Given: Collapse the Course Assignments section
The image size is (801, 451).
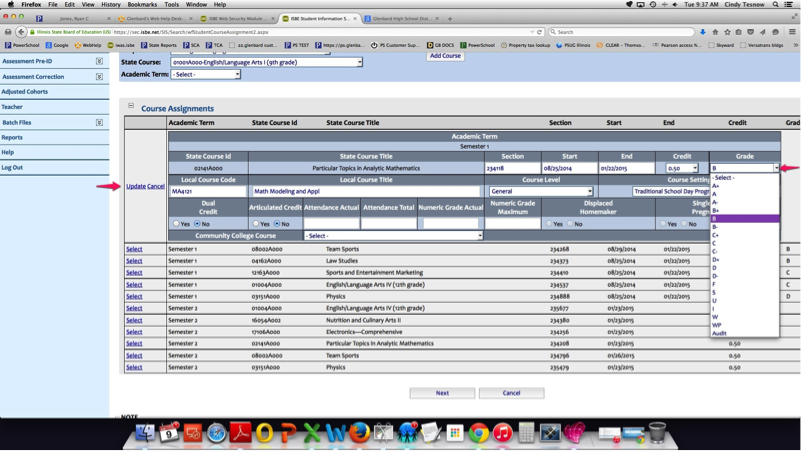Looking at the screenshot, I should tap(131, 105).
